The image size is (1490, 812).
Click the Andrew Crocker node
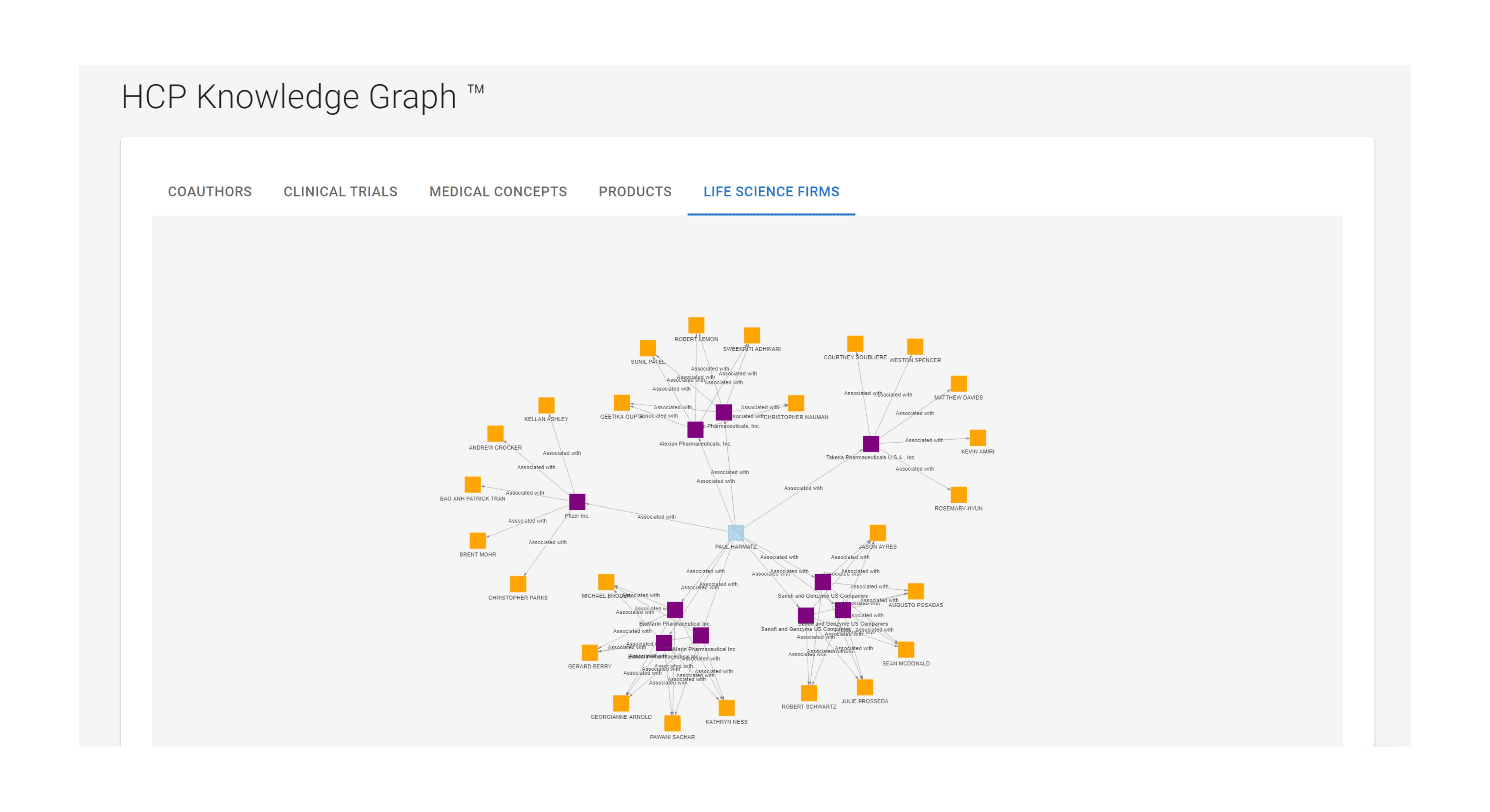click(495, 433)
